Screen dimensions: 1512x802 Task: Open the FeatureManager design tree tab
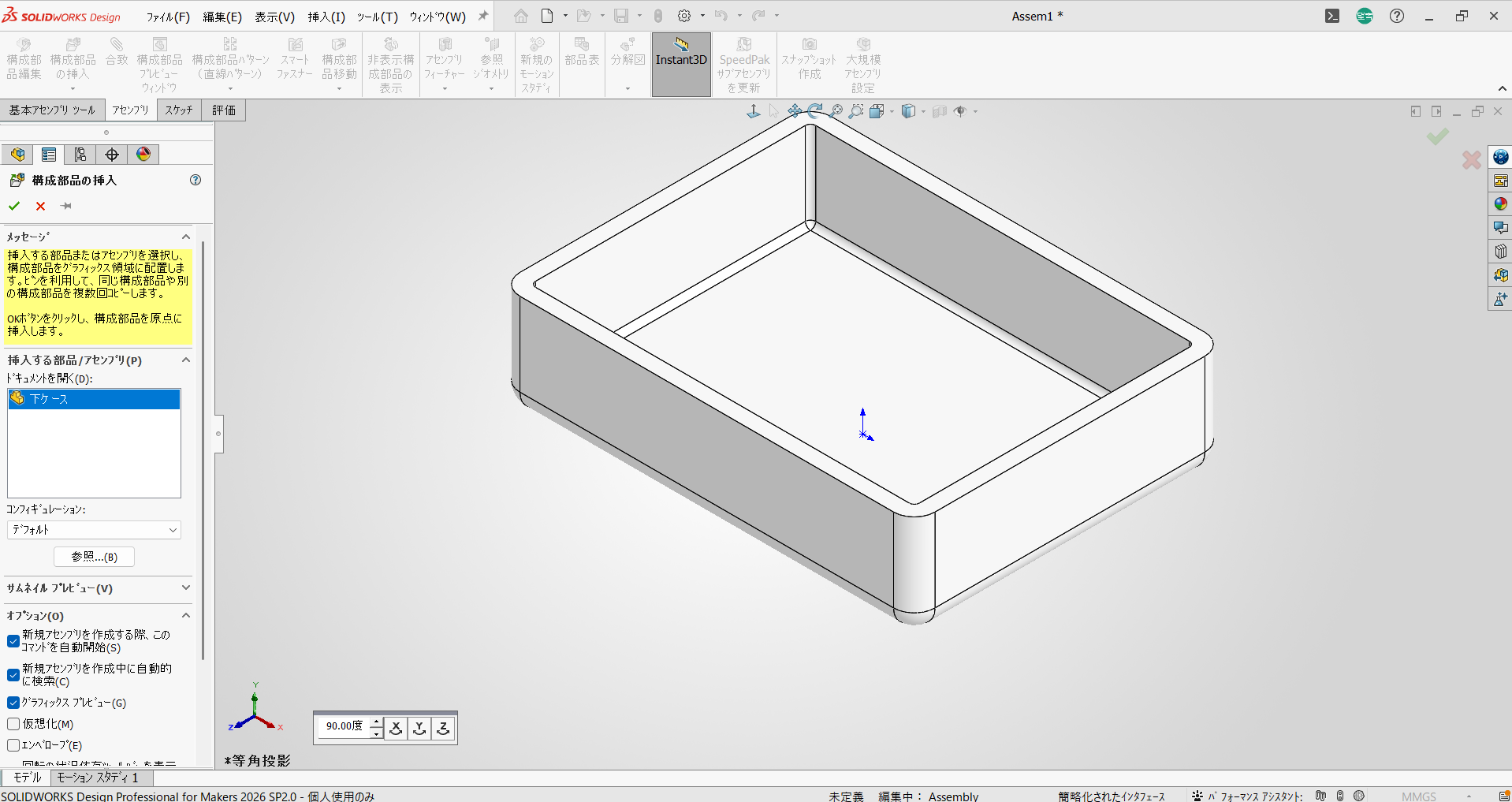pyautogui.click(x=17, y=155)
